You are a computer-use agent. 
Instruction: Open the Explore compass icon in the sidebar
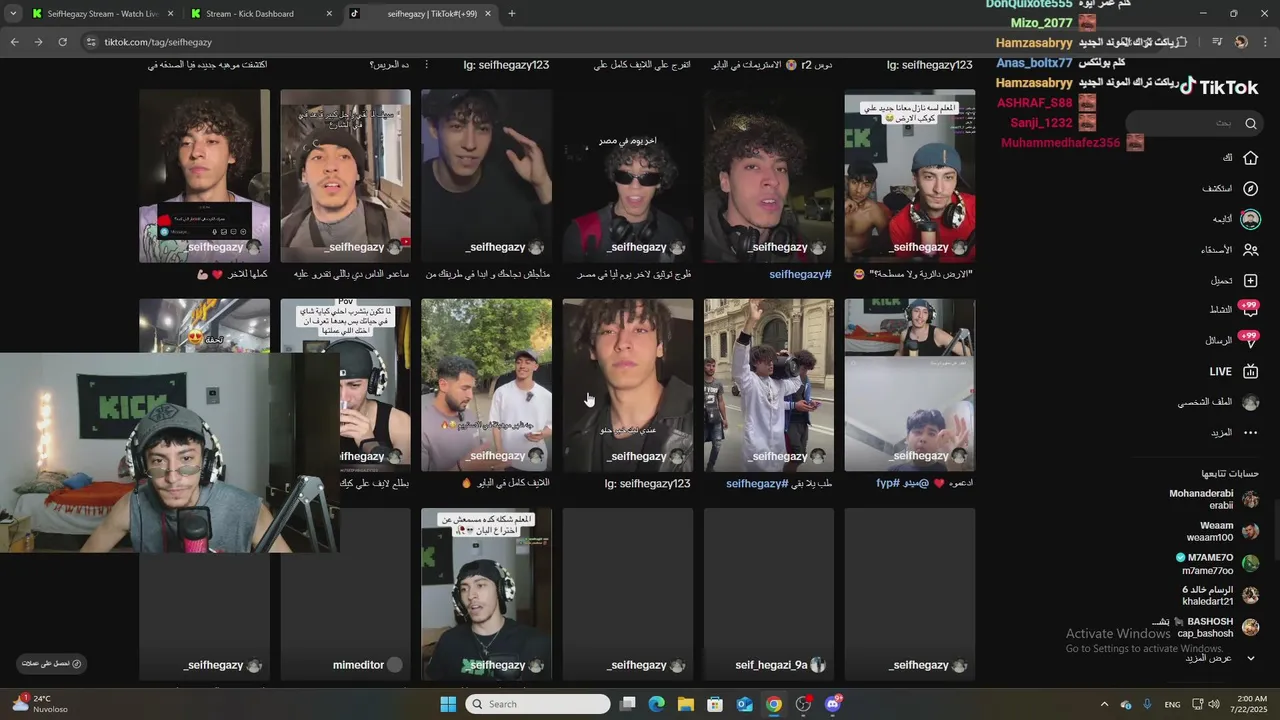click(x=1250, y=188)
